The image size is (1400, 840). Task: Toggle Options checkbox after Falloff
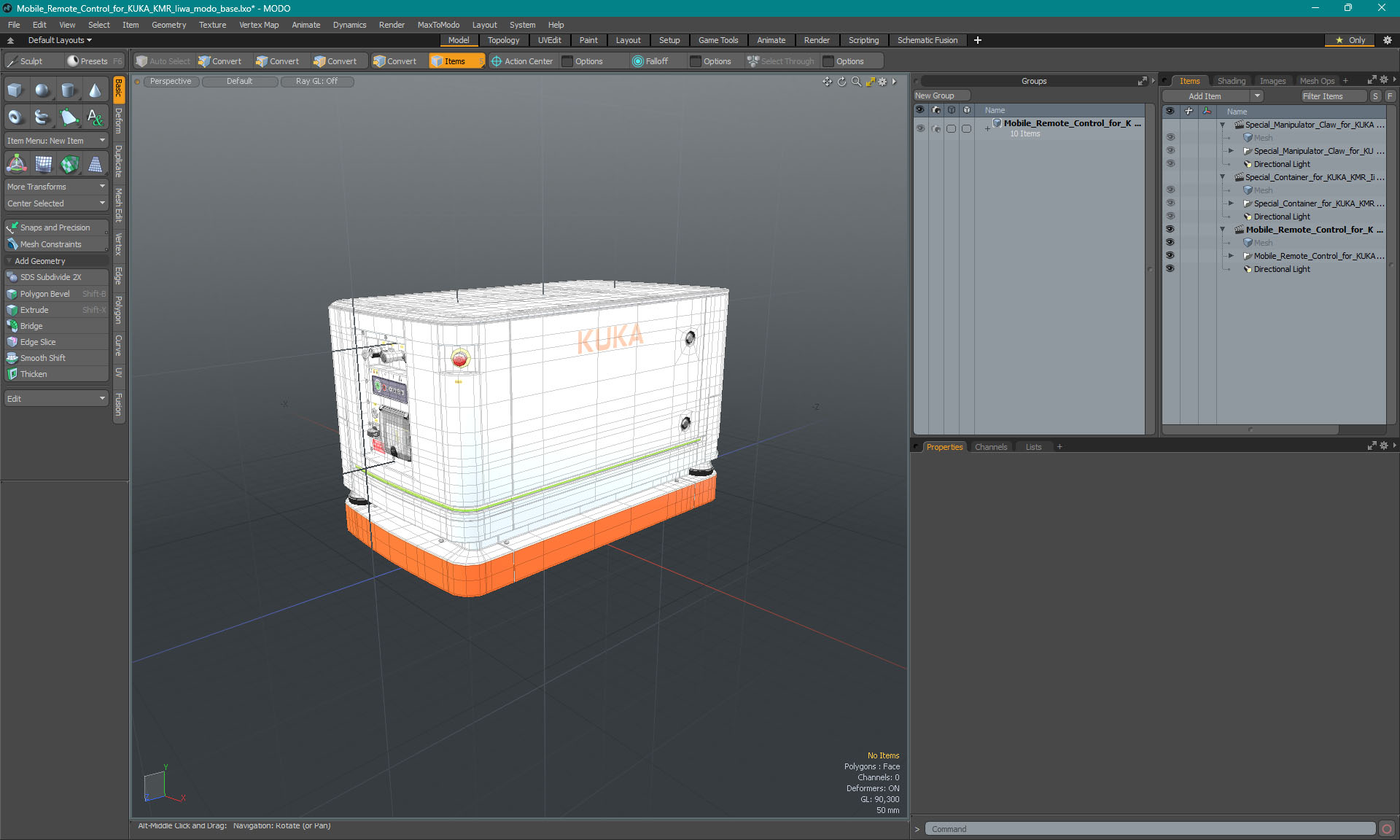pyautogui.click(x=696, y=61)
